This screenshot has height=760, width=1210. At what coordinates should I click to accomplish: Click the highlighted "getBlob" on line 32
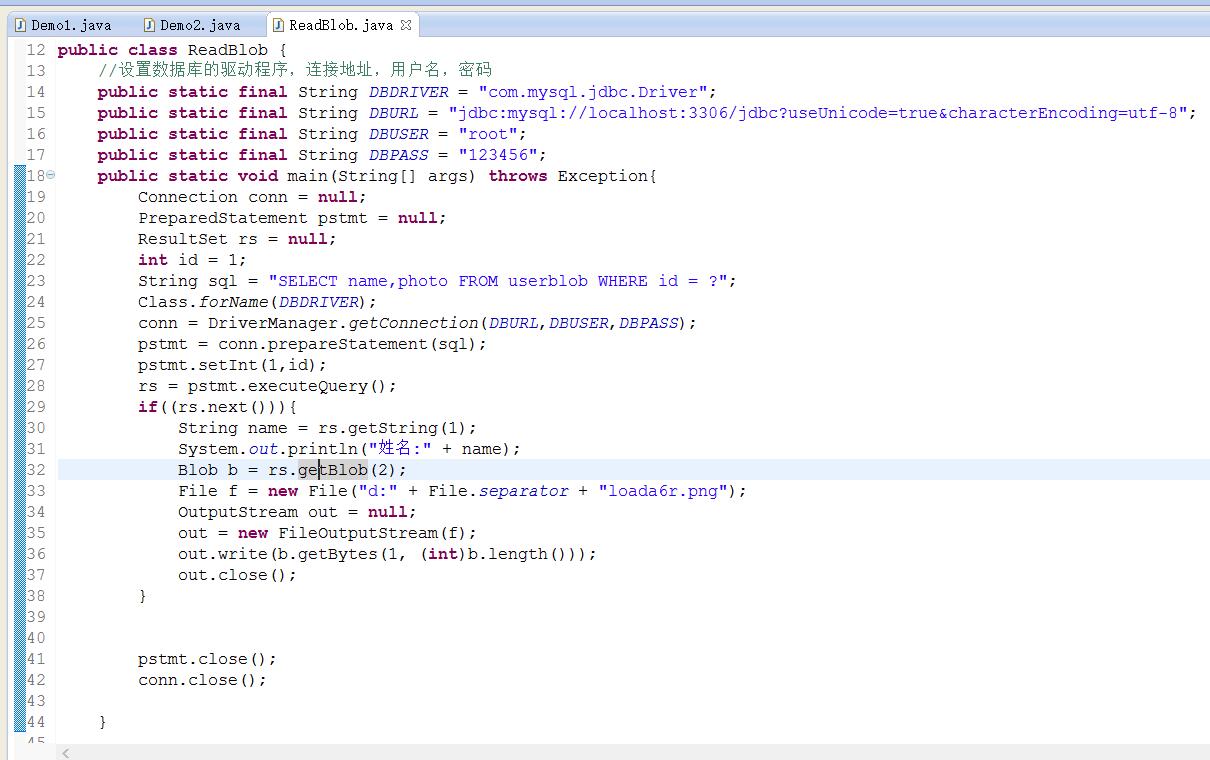click(x=333, y=470)
